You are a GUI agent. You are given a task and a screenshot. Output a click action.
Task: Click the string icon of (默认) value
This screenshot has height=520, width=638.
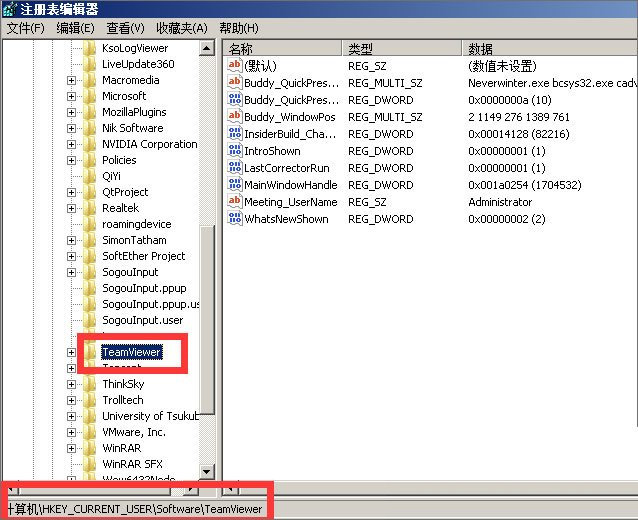[x=235, y=65]
